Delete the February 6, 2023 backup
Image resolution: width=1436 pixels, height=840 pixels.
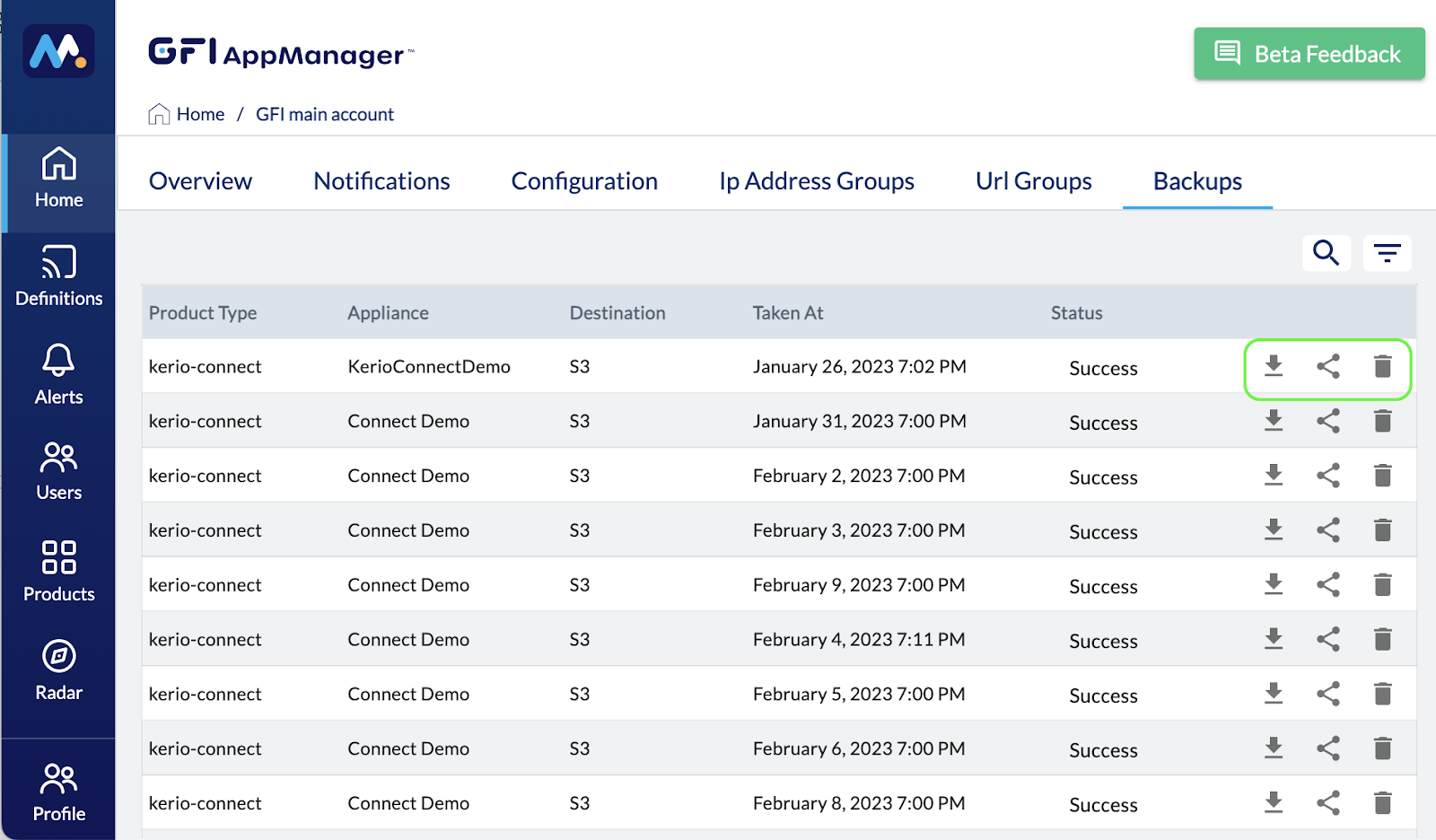click(1383, 748)
